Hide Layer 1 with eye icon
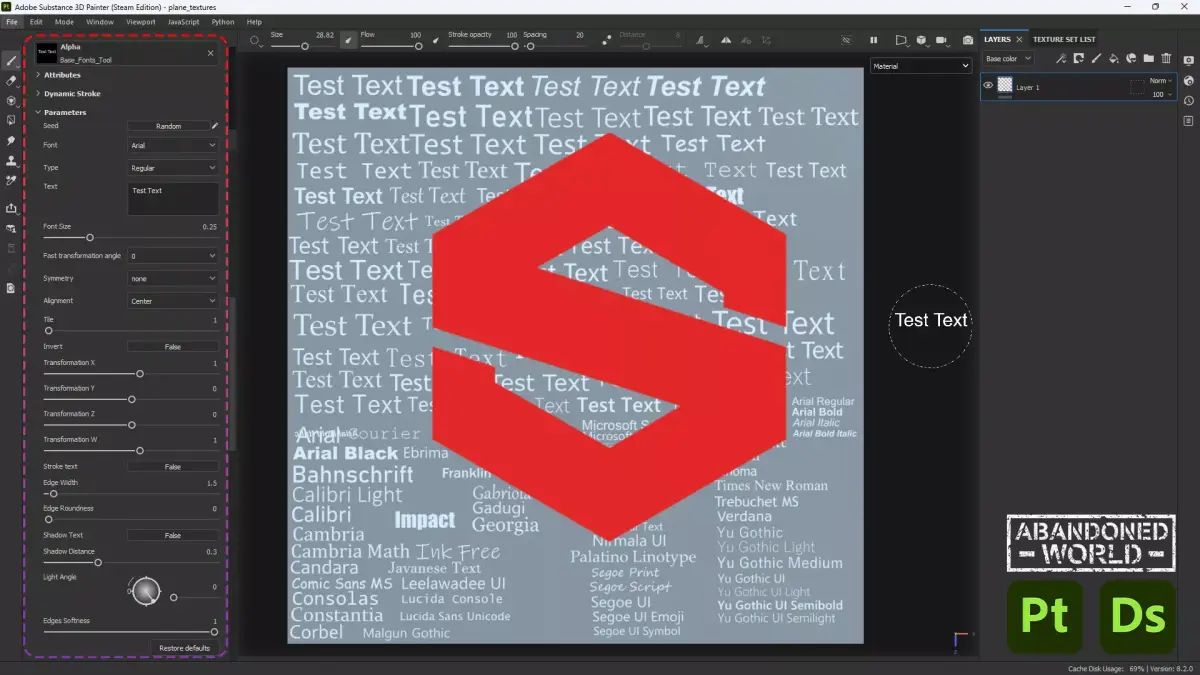This screenshot has height=675, width=1200. pyautogui.click(x=988, y=86)
